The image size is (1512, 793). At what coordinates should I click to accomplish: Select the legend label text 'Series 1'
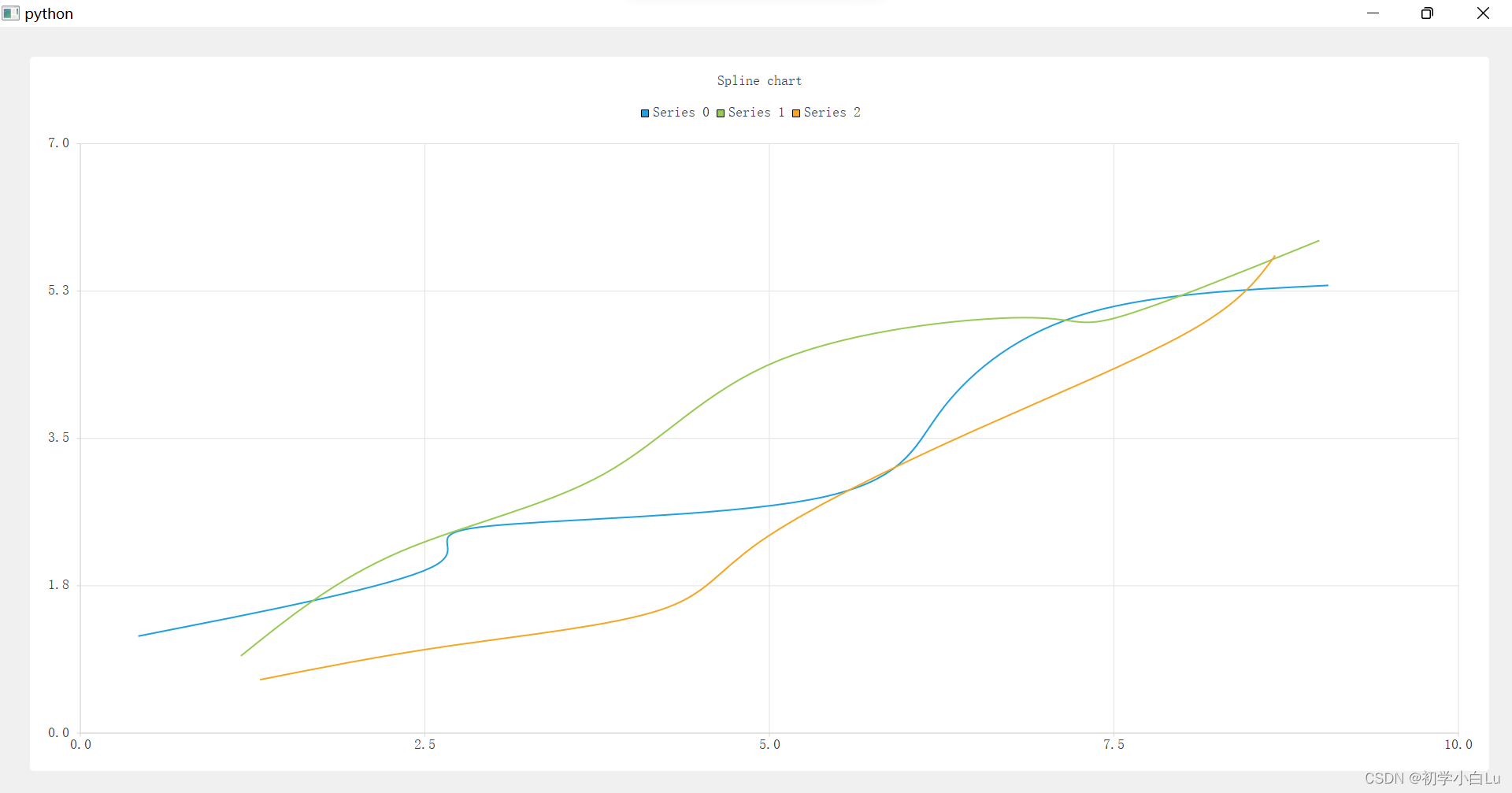tap(756, 113)
